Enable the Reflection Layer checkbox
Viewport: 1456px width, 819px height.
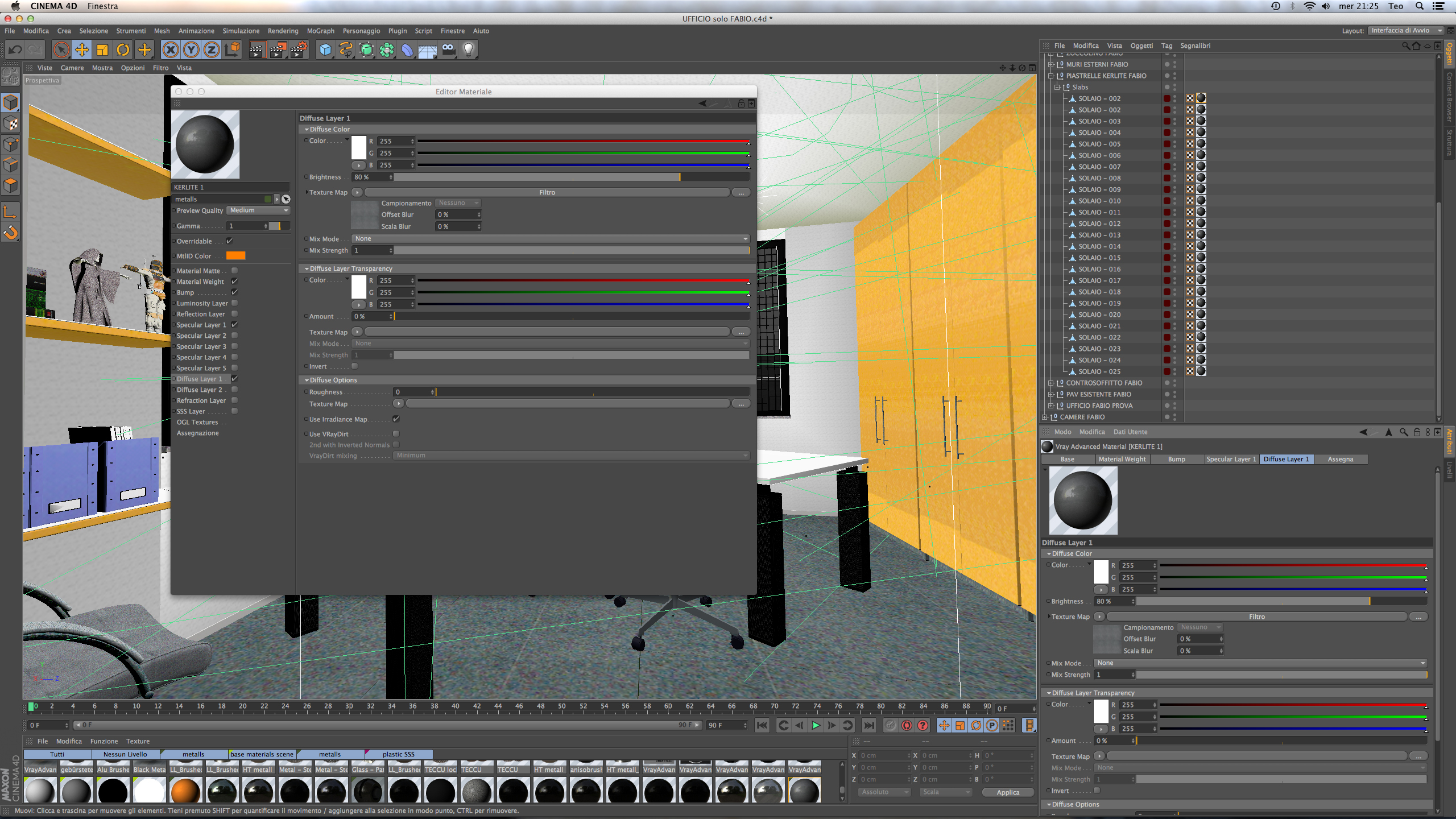point(234,314)
